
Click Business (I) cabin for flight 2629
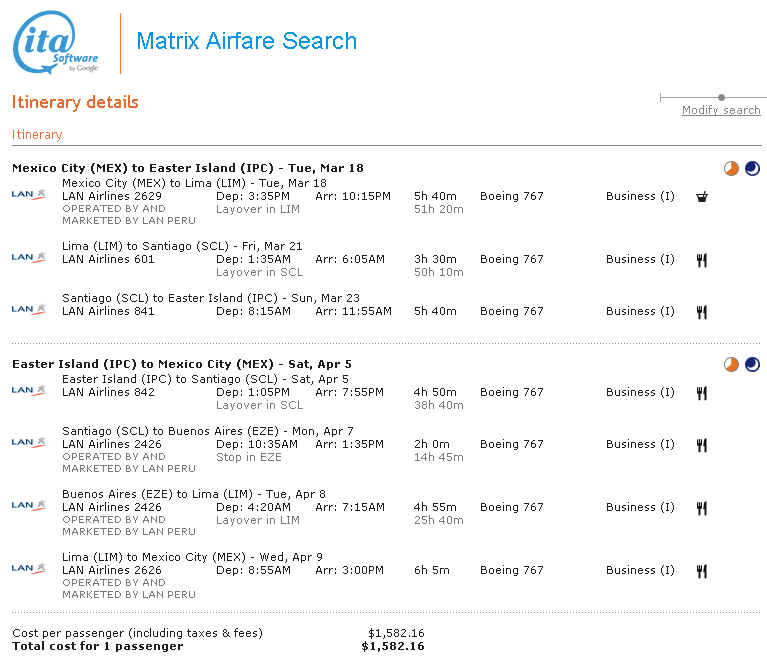[640, 196]
